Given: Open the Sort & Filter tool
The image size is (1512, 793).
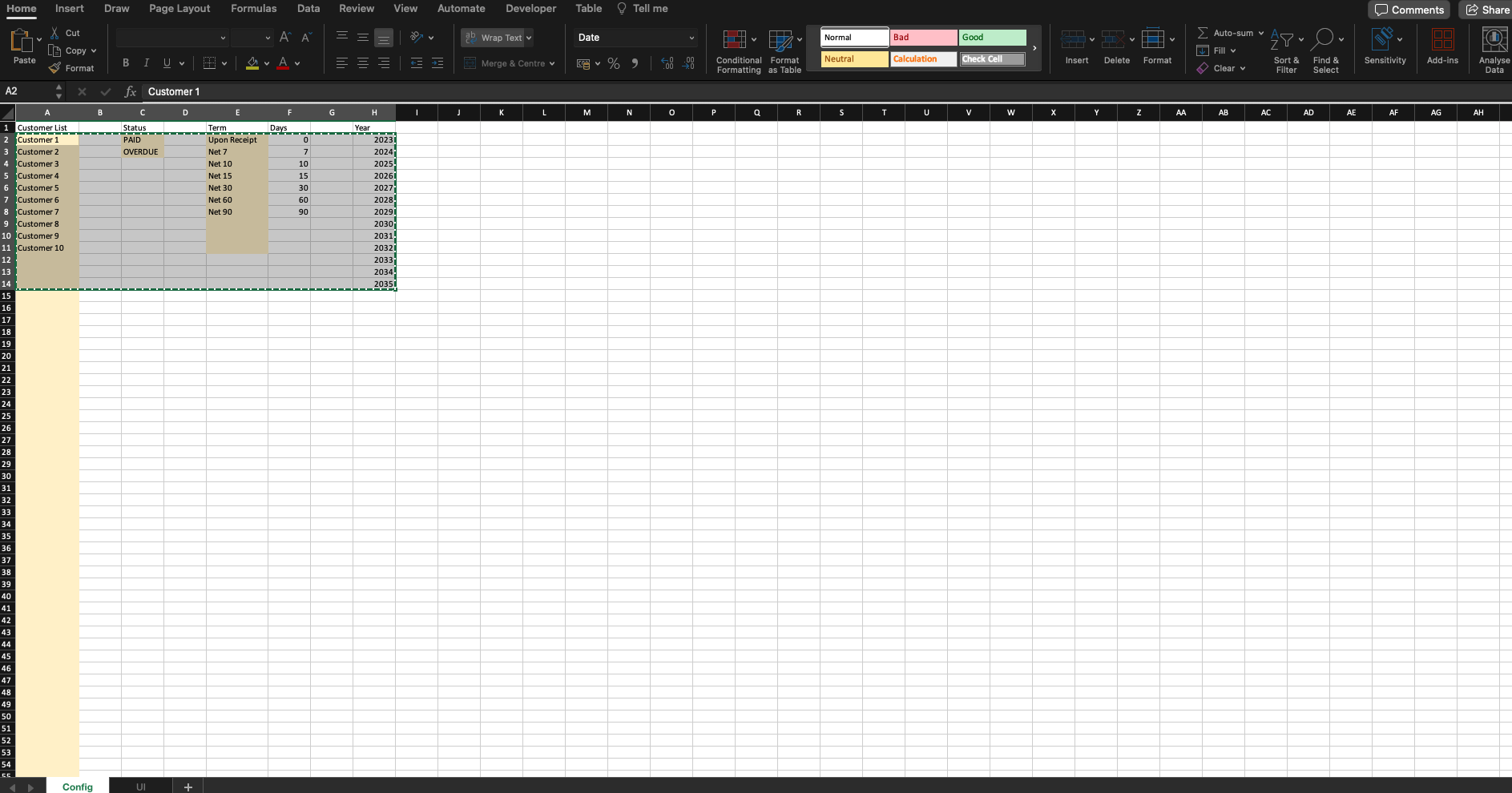Looking at the screenshot, I should point(1284,48).
